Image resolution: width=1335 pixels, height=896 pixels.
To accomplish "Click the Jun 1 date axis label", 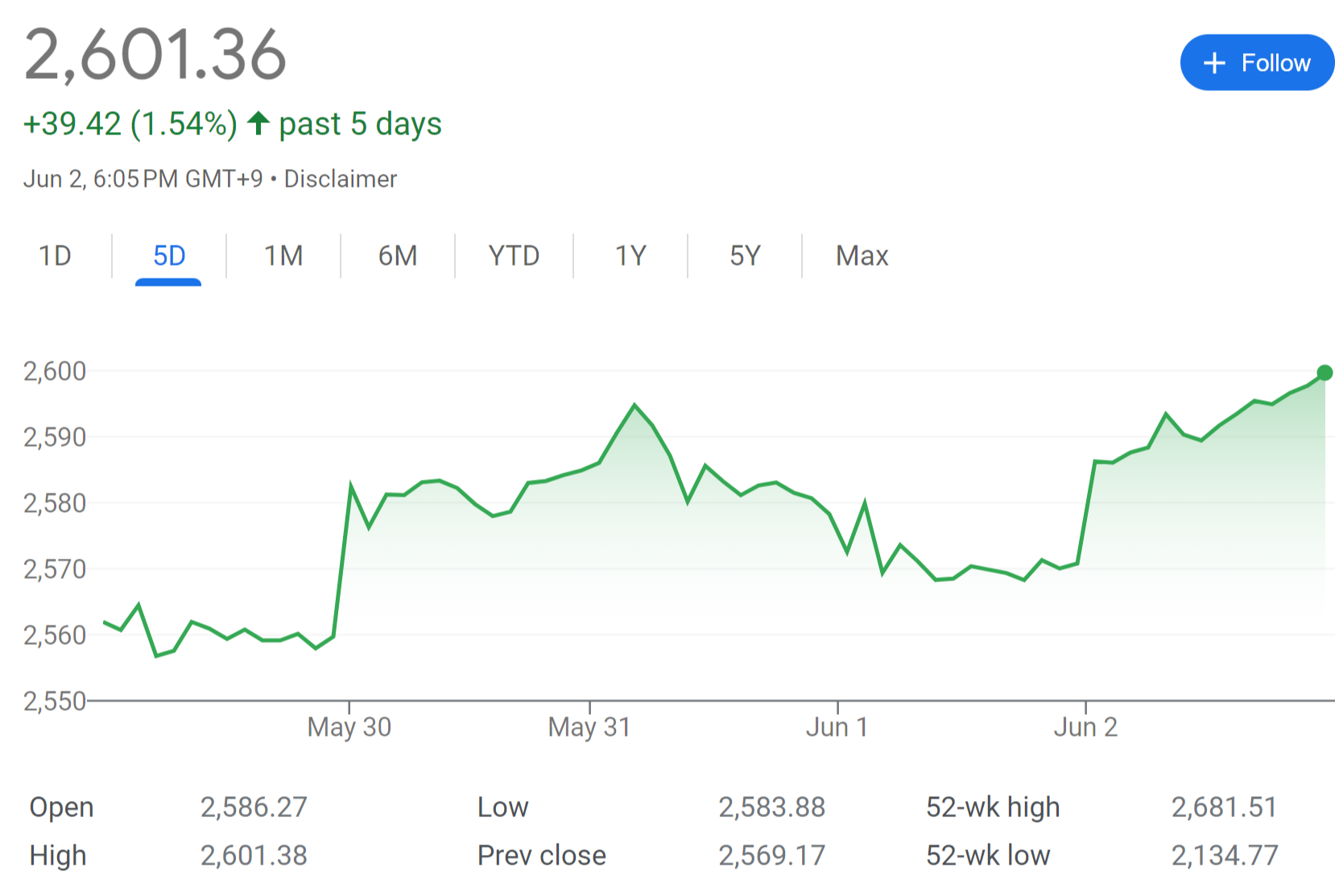I will [x=837, y=727].
